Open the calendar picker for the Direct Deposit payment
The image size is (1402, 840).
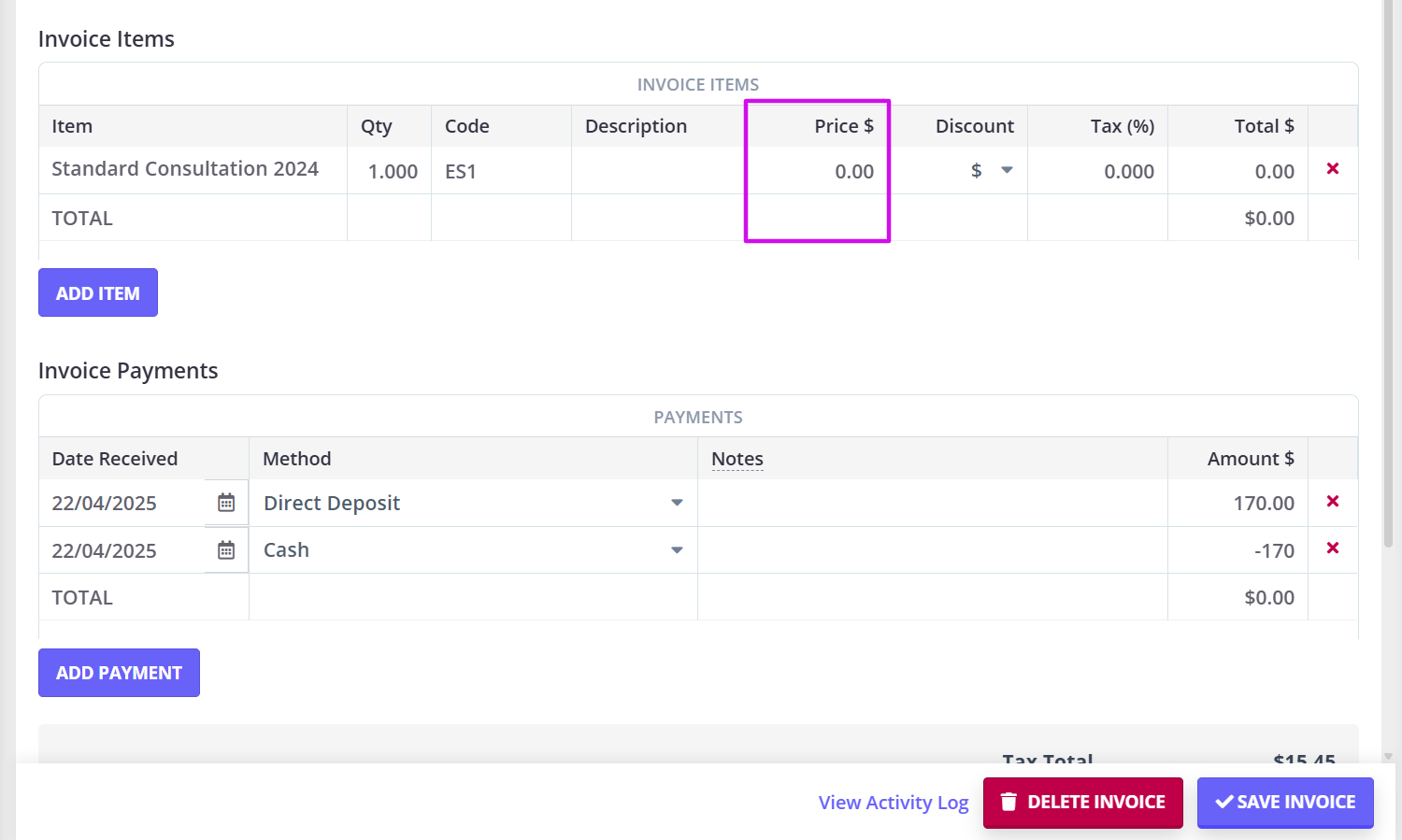click(x=225, y=502)
